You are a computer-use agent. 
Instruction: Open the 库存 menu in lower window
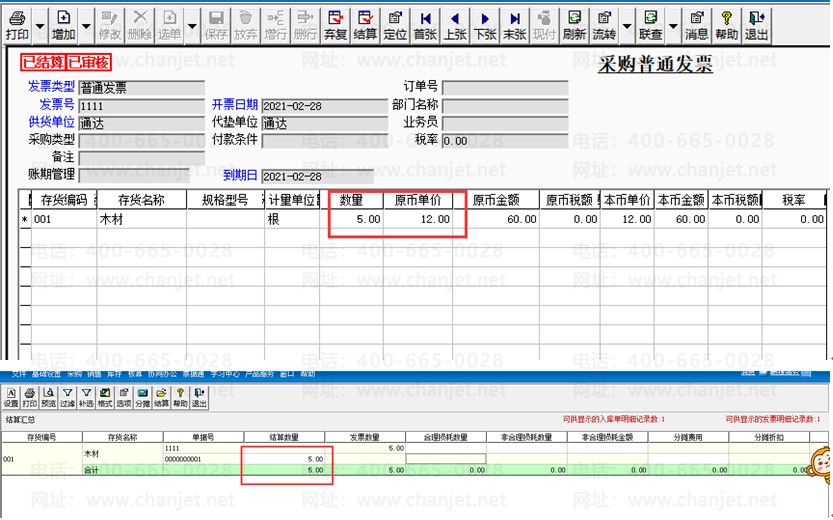[114, 374]
